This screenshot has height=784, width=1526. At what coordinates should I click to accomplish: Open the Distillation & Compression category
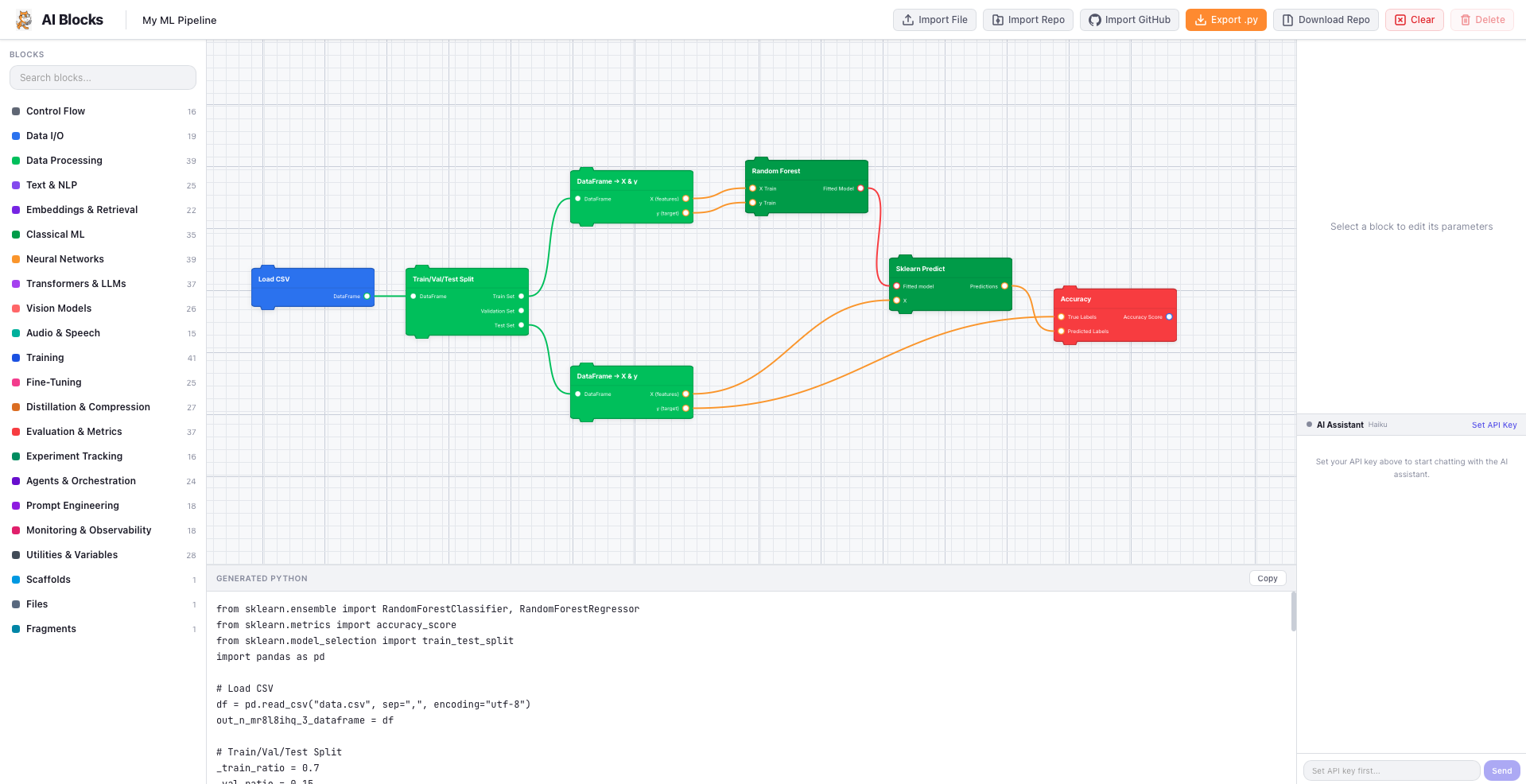[103, 407]
